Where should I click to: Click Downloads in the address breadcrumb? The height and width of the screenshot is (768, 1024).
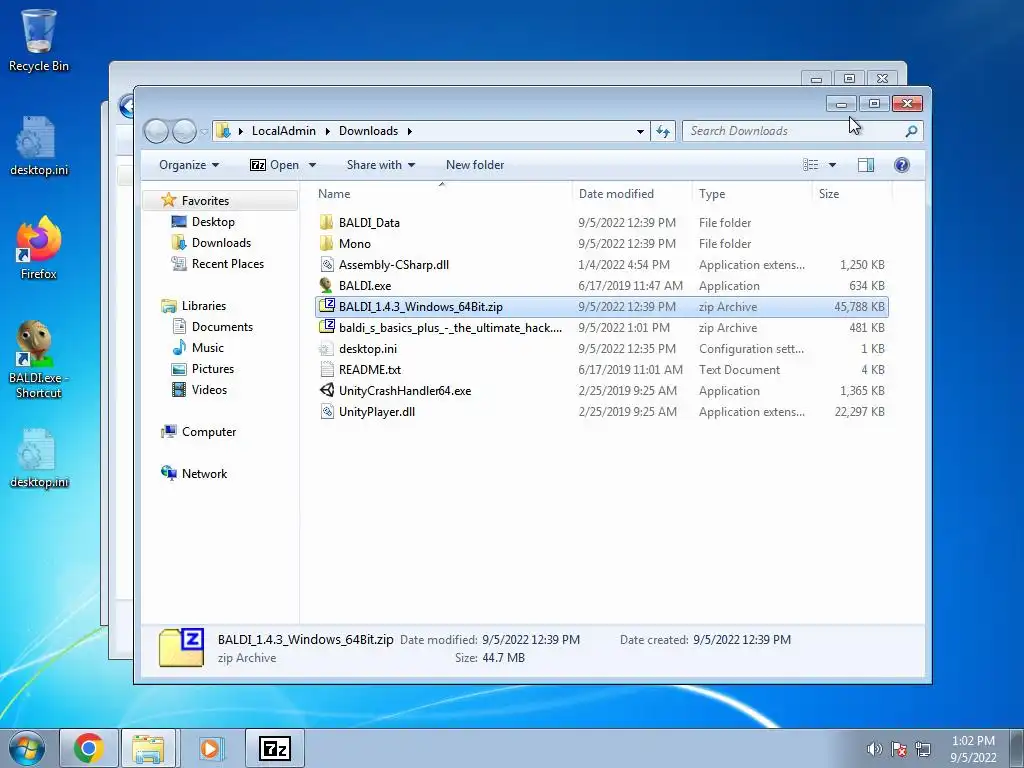(x=368, y=131)
